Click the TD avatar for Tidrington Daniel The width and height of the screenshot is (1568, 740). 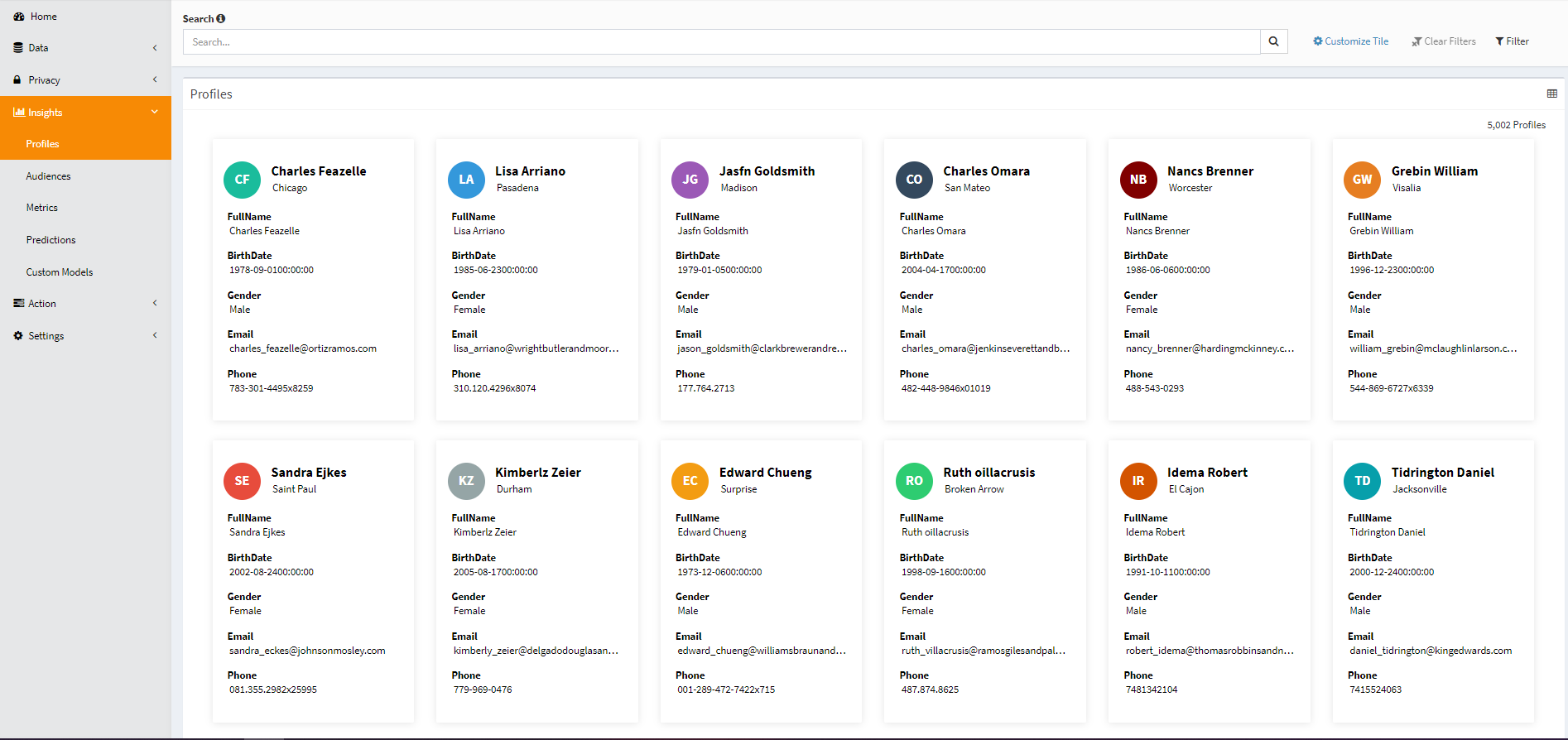[1362, 481]
